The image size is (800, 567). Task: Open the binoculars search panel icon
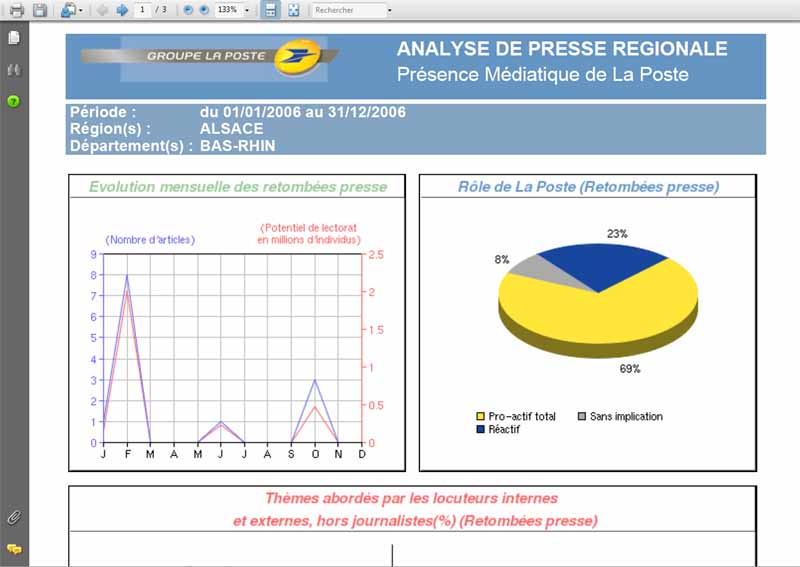pyautogui.click(x=14, y=70)
